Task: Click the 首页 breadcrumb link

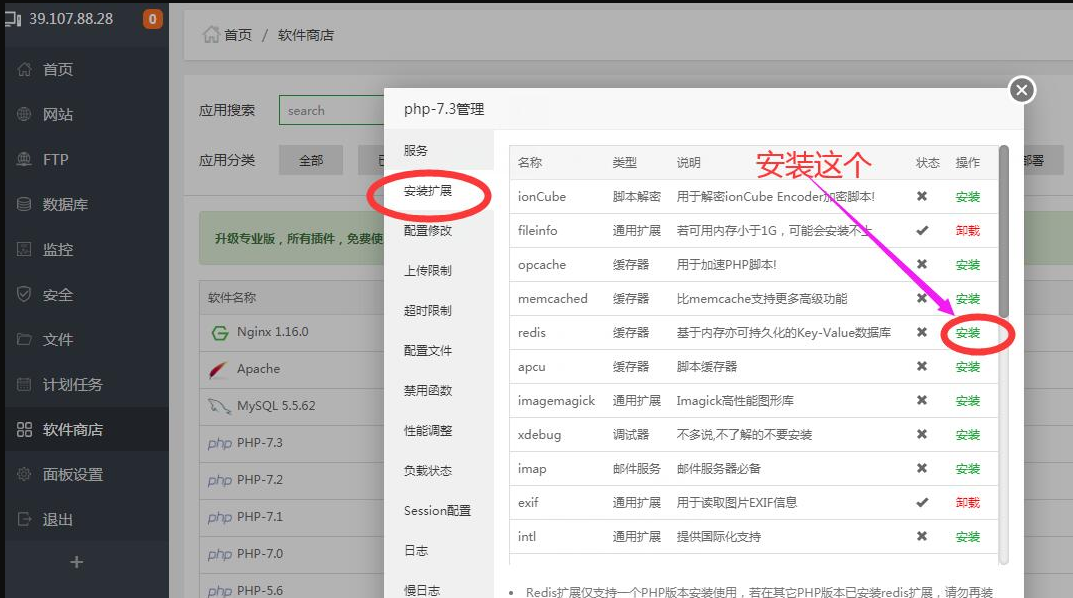Action: tap(237, 35)
